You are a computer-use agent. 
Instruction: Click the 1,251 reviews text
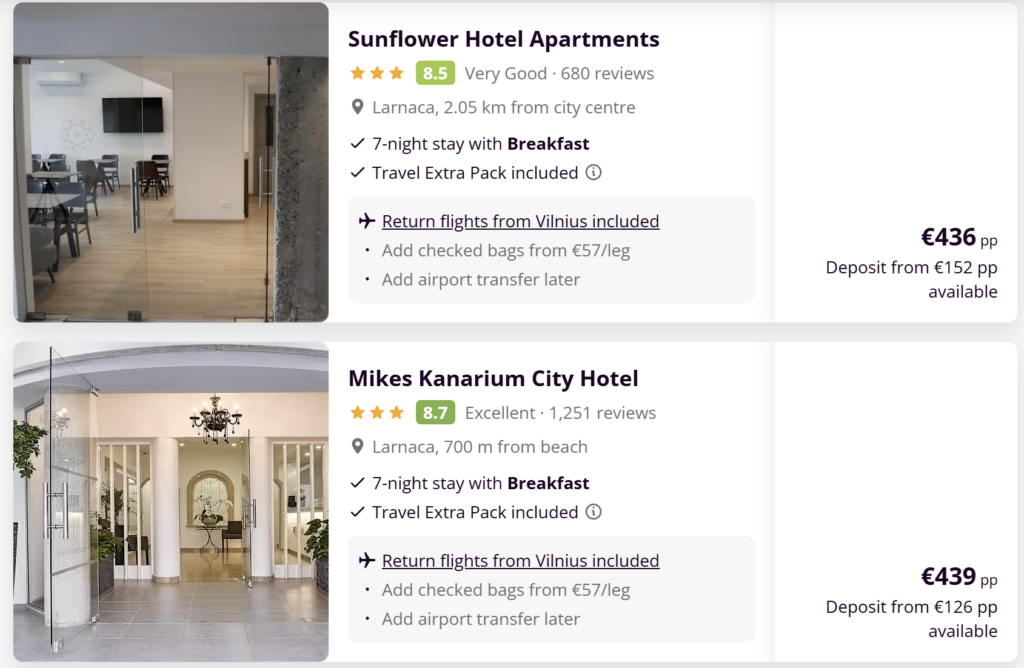602,413
